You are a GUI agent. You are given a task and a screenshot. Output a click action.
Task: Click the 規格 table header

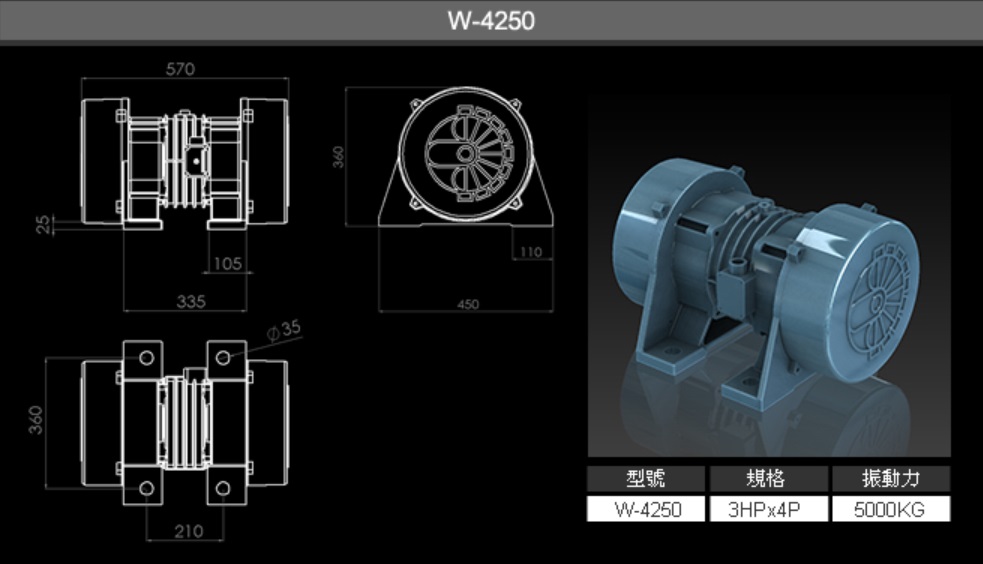coord(769,479)
